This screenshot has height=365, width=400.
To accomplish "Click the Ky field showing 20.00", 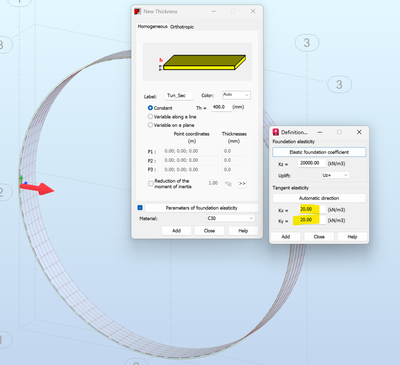I will [x=312, y=220].
